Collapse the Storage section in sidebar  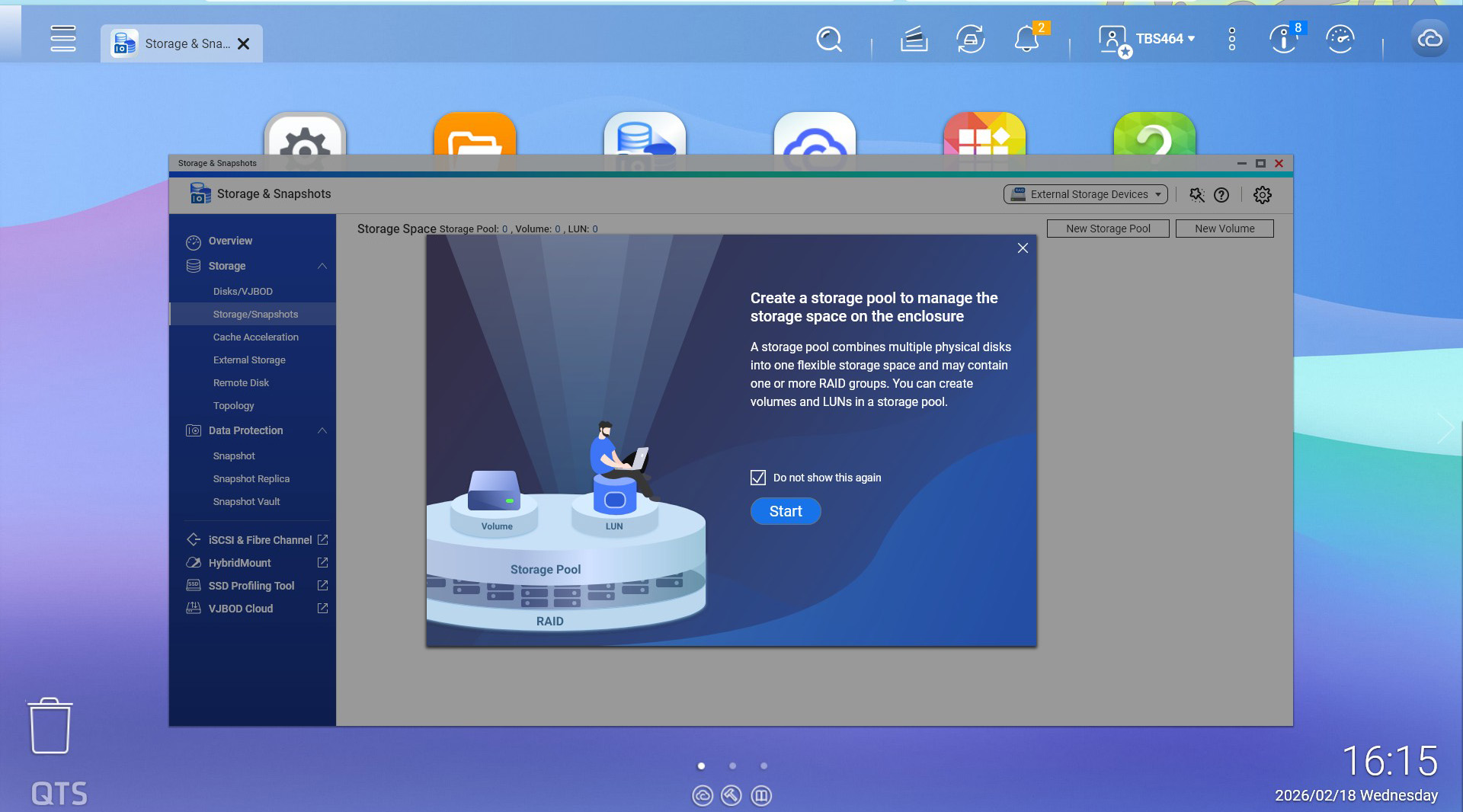point(322,266)
